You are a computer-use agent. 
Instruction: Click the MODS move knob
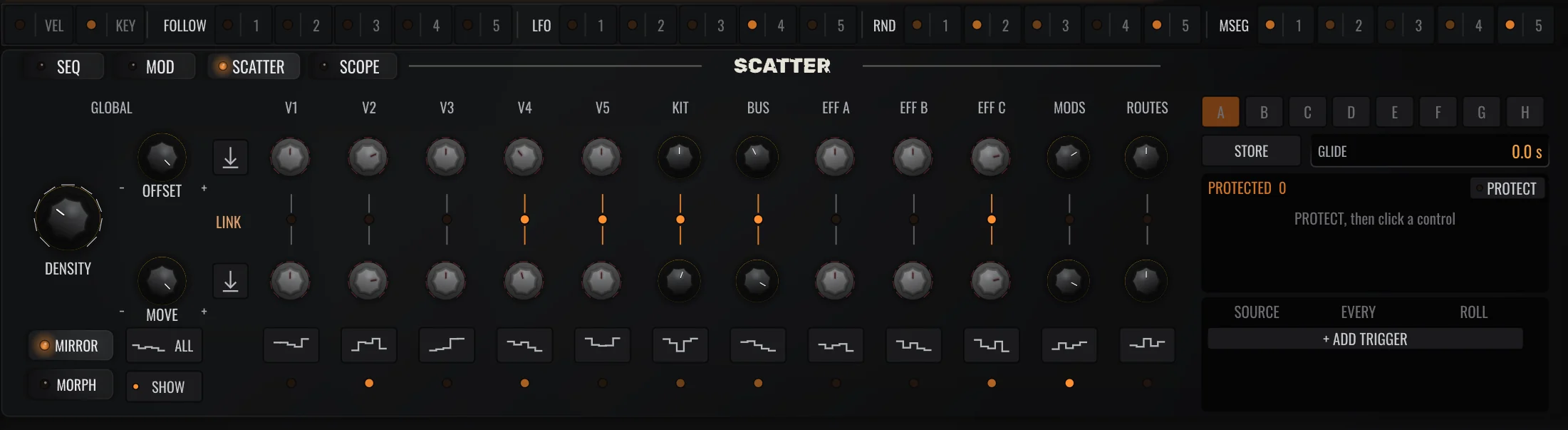tap(1069, 281)
